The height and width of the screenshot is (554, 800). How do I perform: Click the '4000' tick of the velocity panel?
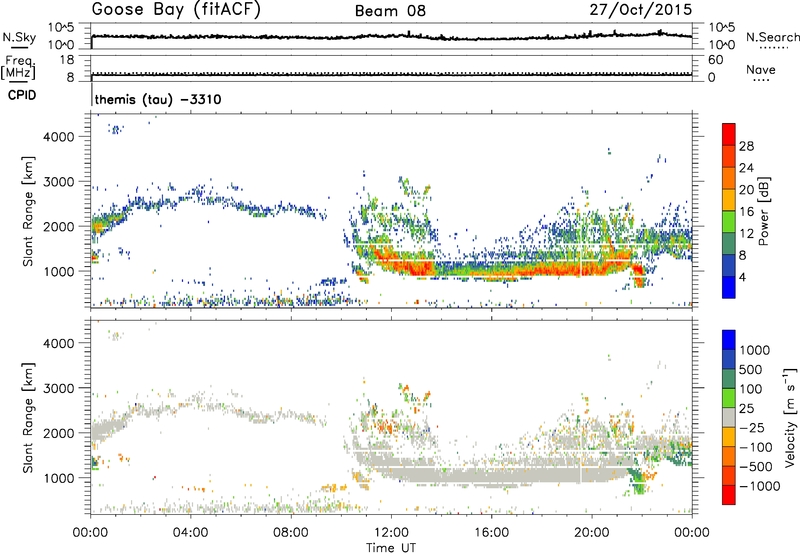coord(58,343)
